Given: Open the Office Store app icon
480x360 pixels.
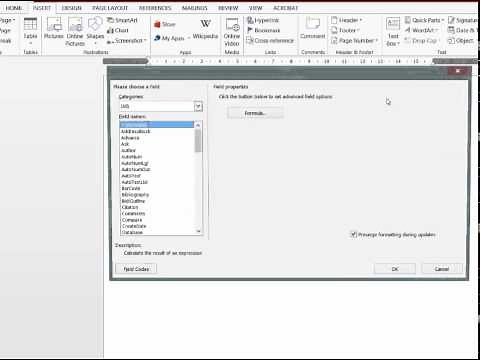Looking at the screenshot, I should point(165,24).
